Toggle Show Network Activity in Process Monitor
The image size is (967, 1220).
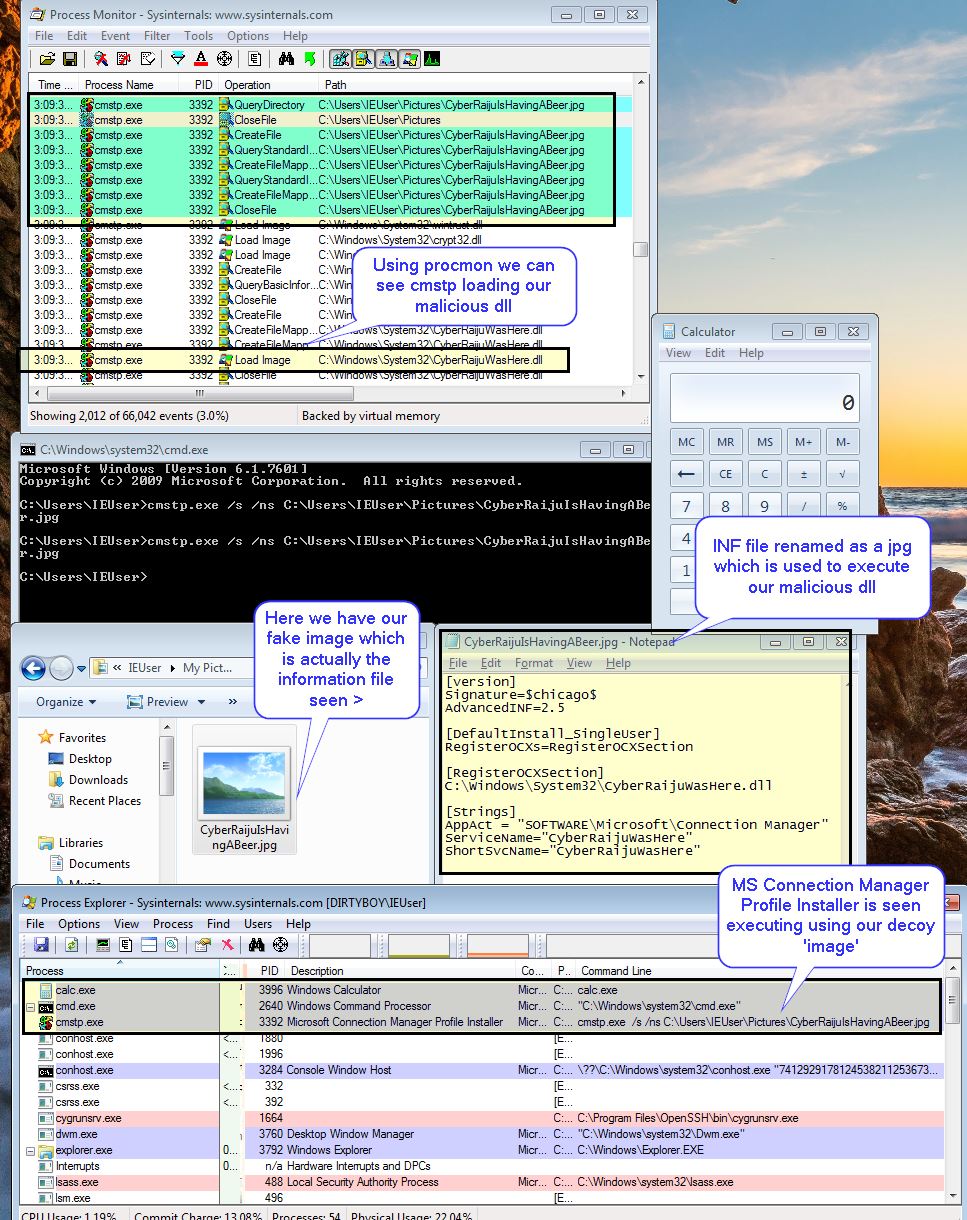tap(386, 59)
